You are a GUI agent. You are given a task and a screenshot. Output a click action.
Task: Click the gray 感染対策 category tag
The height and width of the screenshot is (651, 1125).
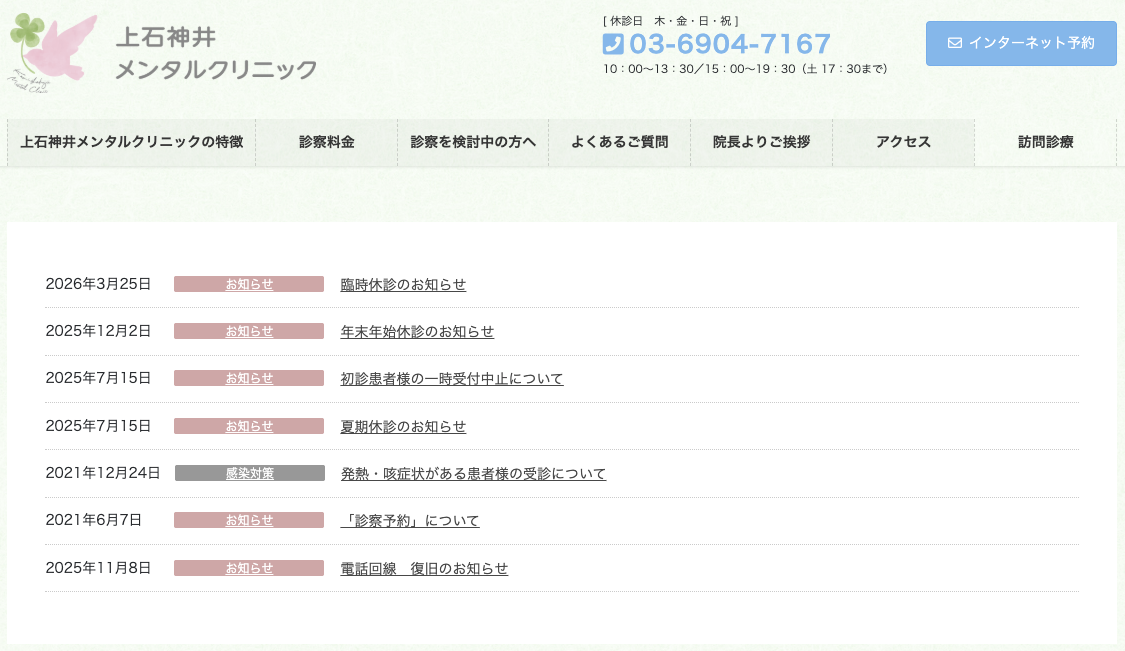(x=250, y=473)
